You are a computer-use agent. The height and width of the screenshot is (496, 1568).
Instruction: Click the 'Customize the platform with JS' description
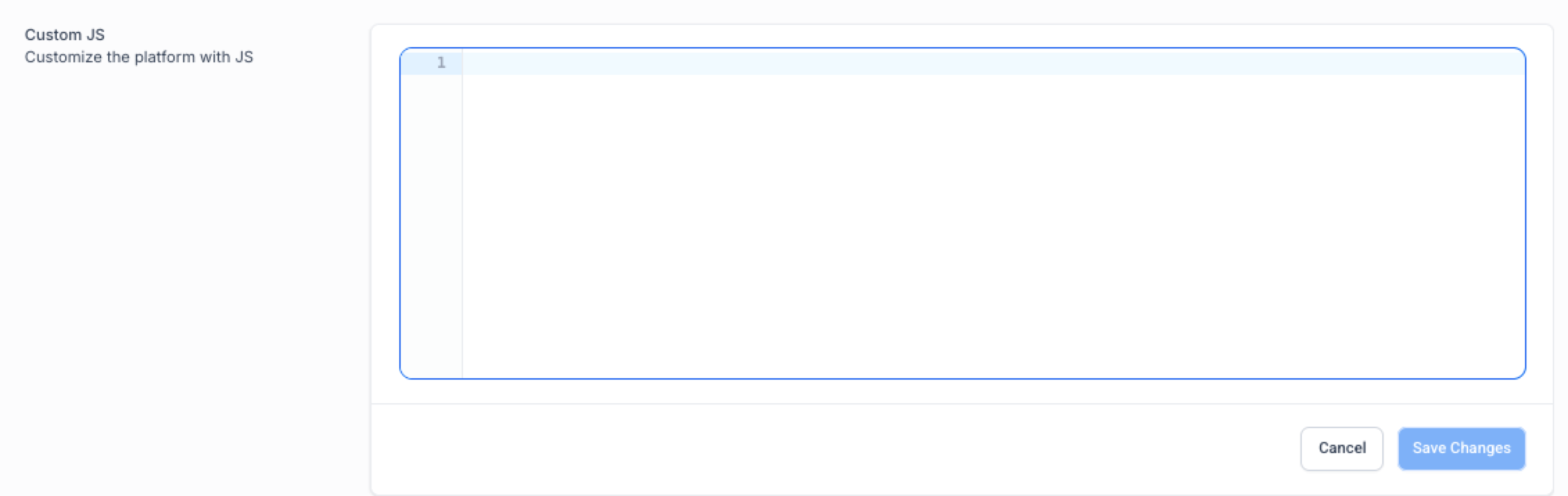(x=139, y=57)
